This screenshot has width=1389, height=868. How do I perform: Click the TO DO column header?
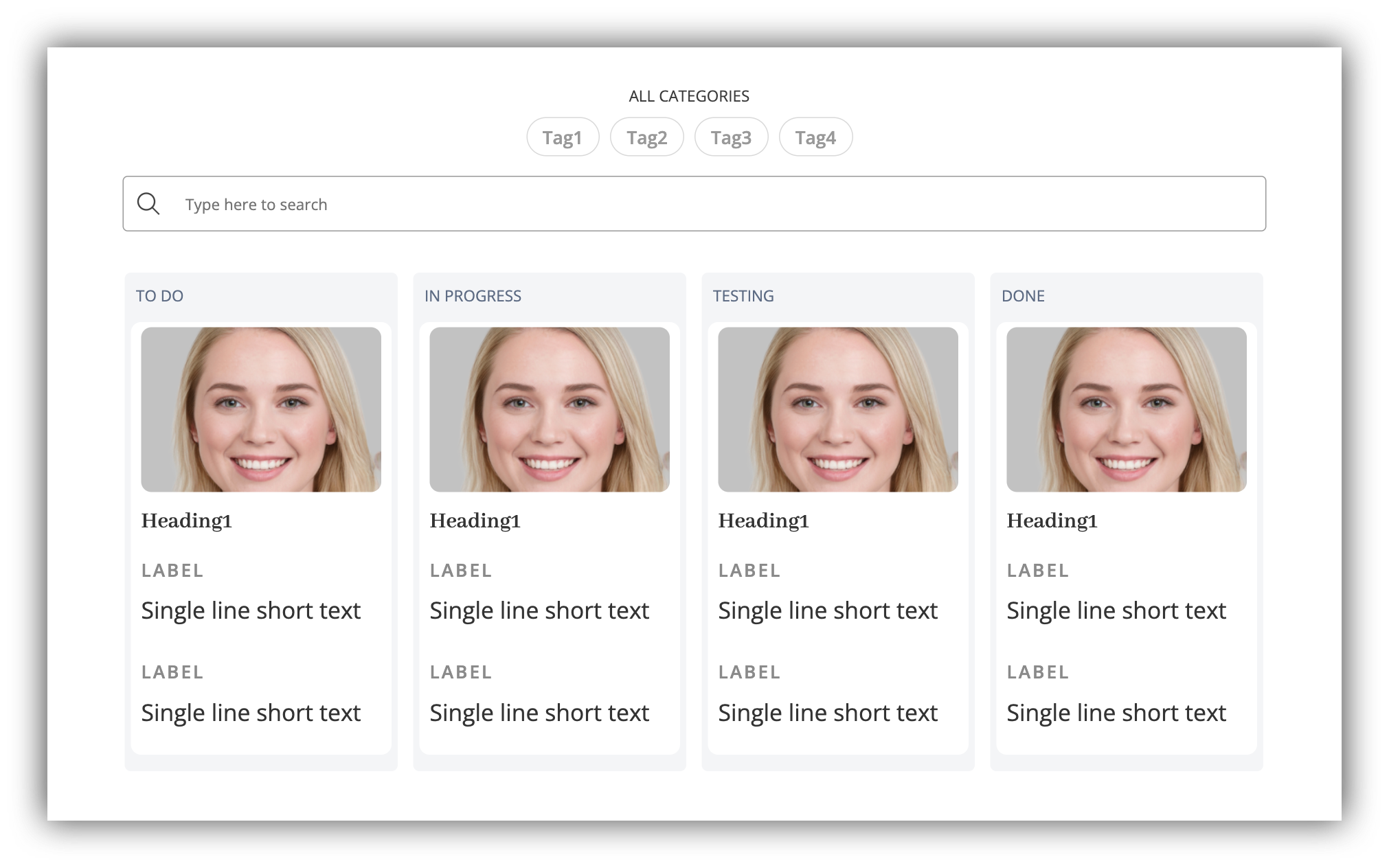tap(159, 296)
